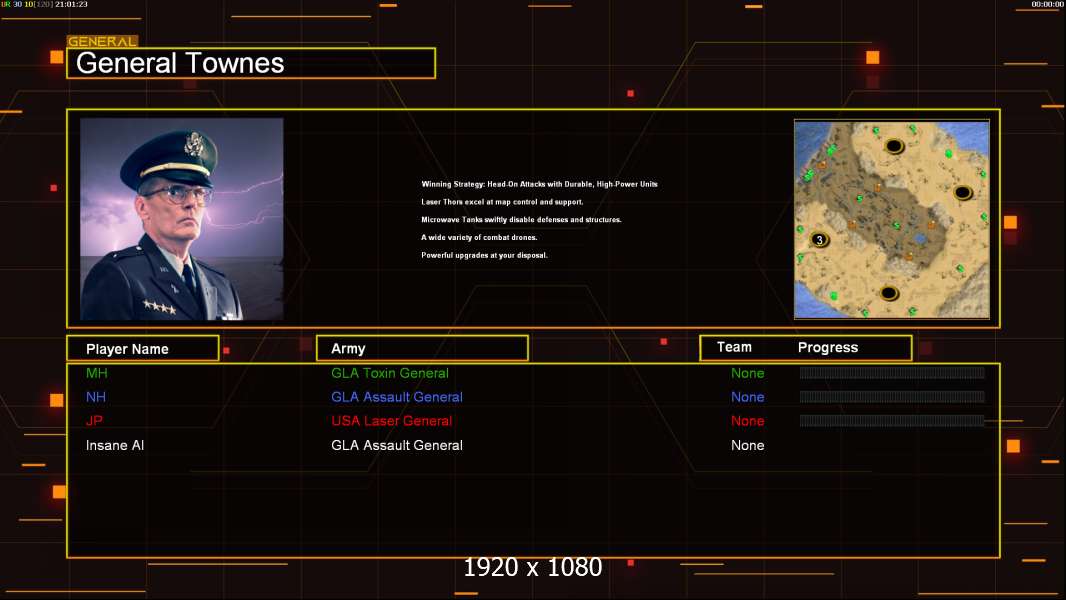Click the General Townes portrait image
The height and width of the screenshot is (600, 1066).
182,219
